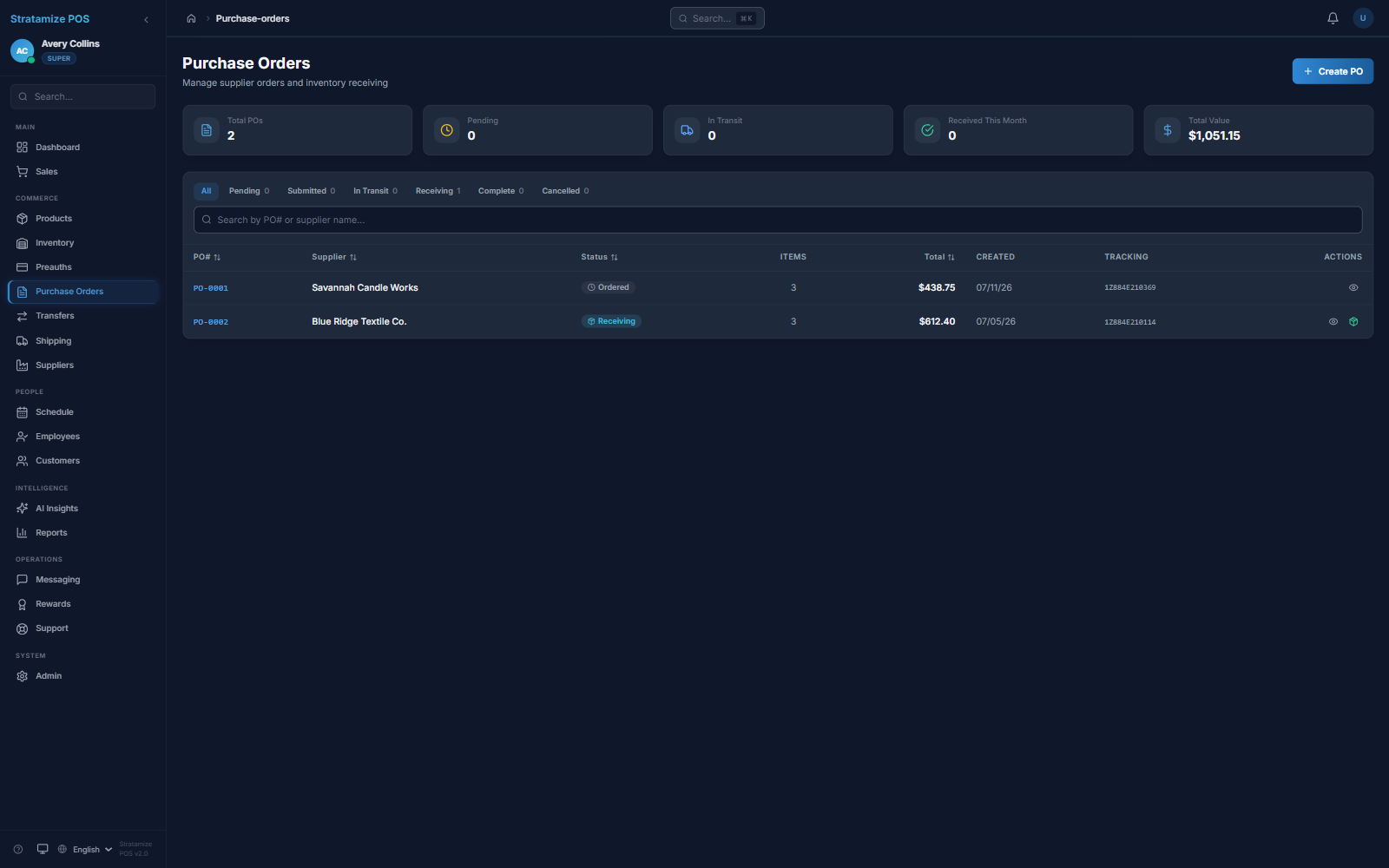The height and width of the screenshot is (868, 1389).
Task: Open Messaging page
Action: coord(82,580)
